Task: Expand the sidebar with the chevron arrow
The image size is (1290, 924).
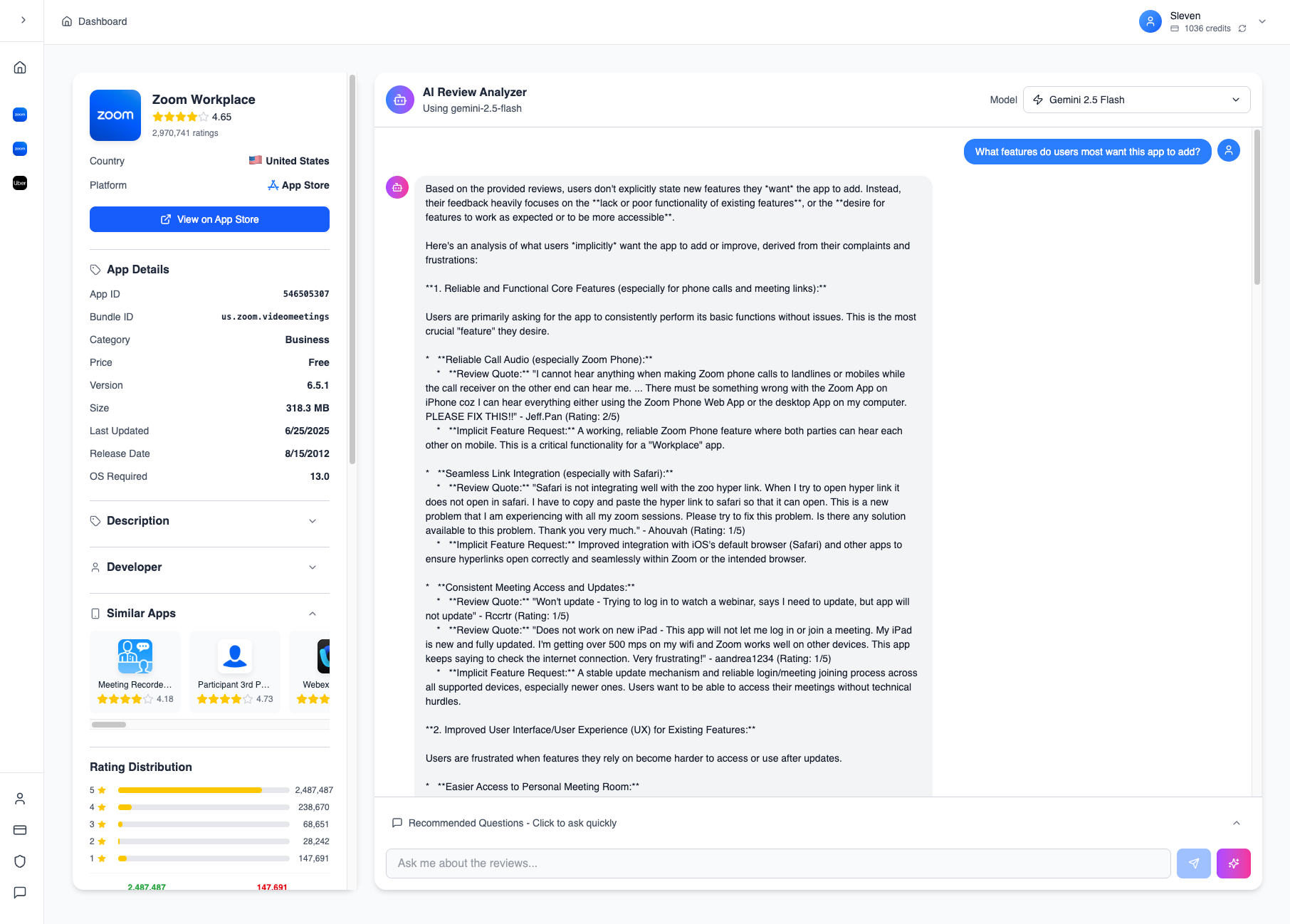Action: coord(23,20)
